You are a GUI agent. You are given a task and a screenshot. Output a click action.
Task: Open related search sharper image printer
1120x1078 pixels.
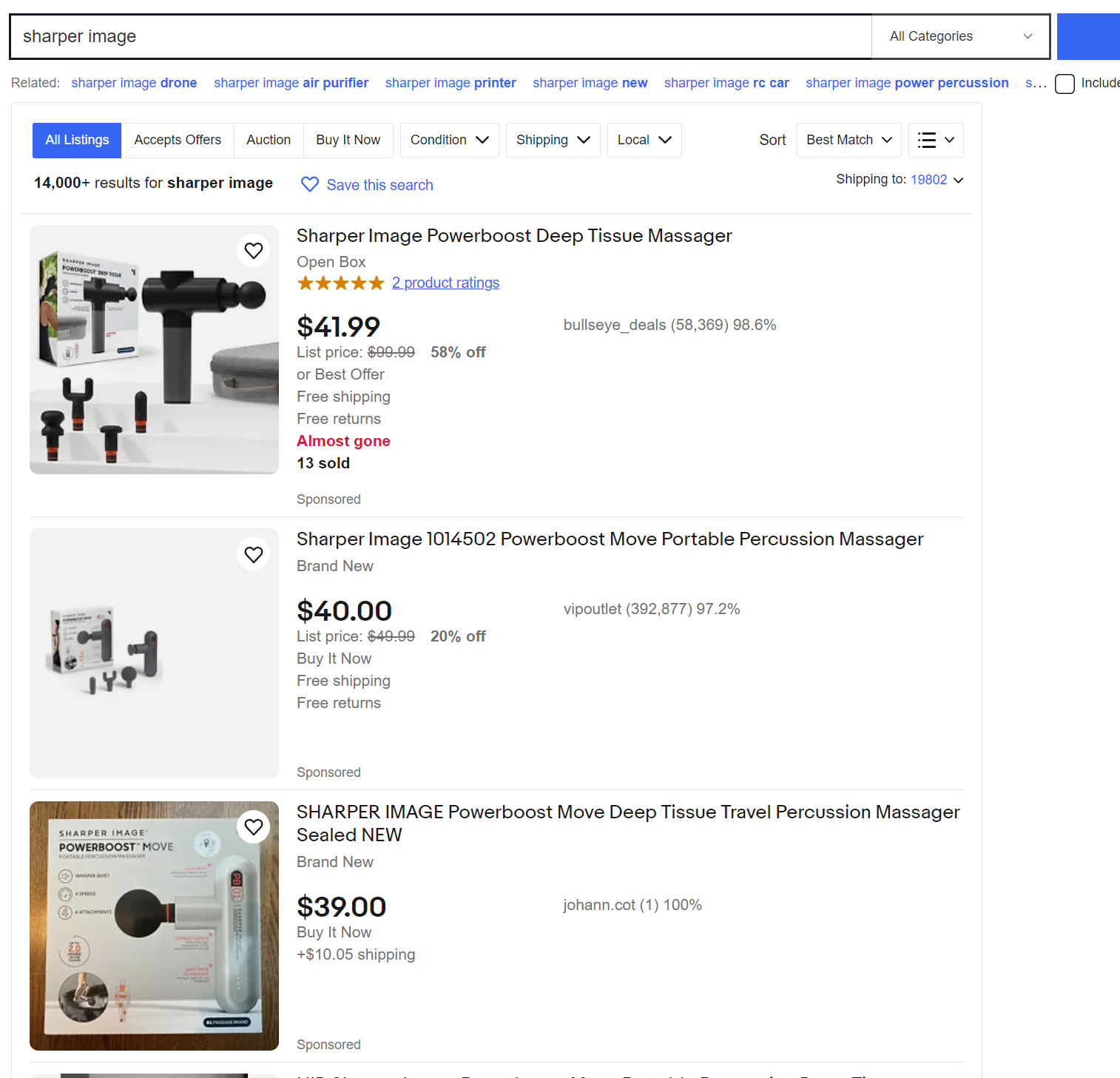pos(451,83)
